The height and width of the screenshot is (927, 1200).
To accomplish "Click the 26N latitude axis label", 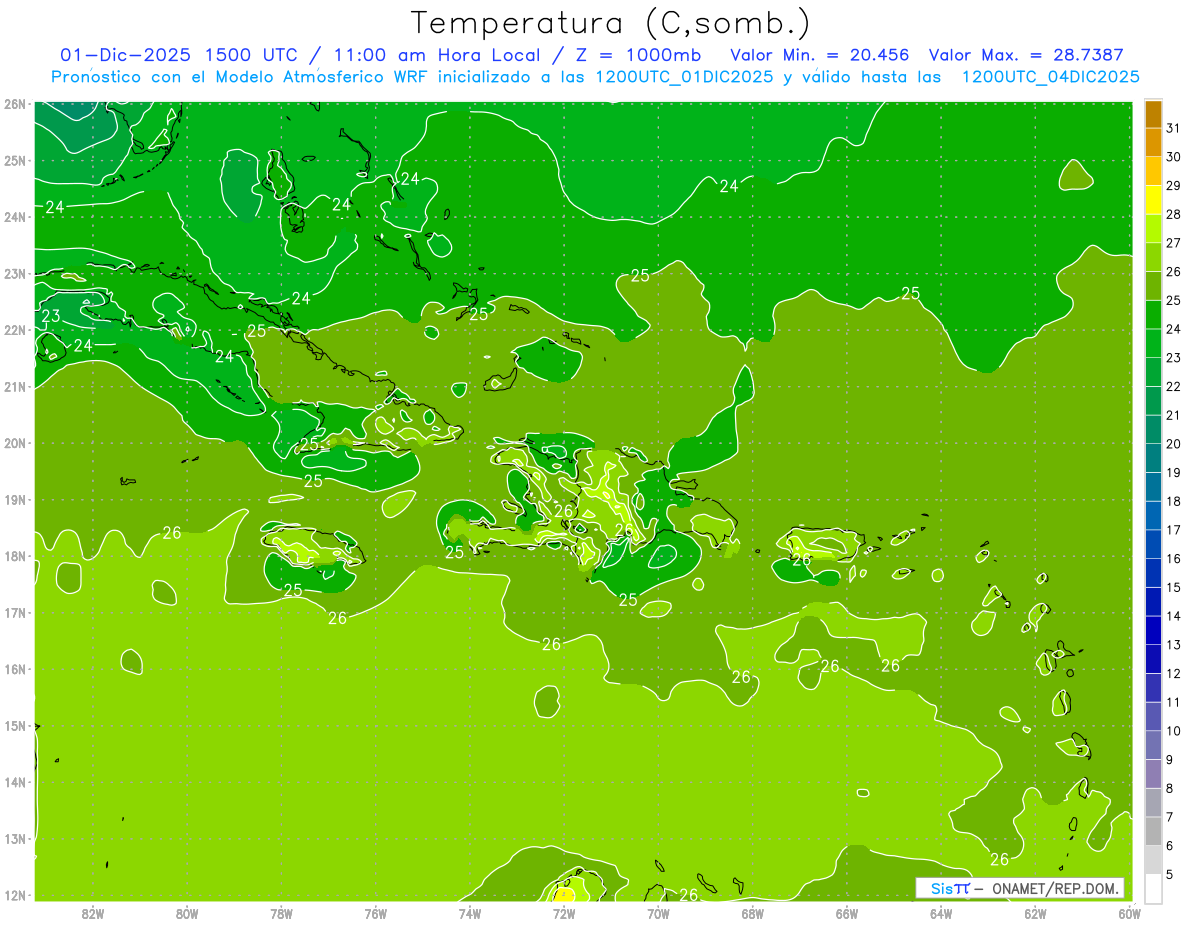I will coord(14,104).
